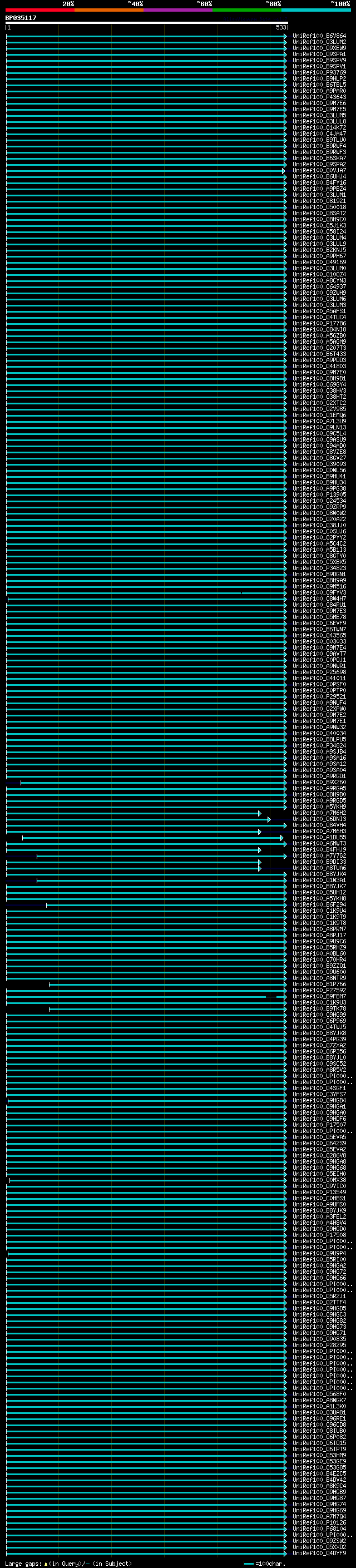This screenshot has width=356, height=1568.
Task: Click the red 20% identity legend segment
Action: (x=40, y=10)
